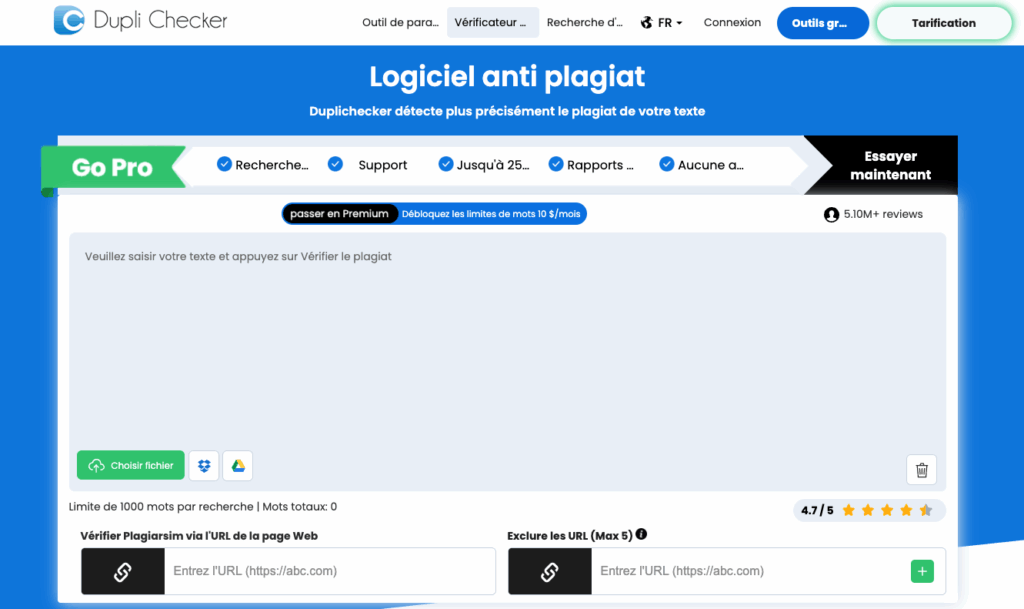Click the Google Drive upload icon
1024x609 pixels.
[x=238, y=465]
